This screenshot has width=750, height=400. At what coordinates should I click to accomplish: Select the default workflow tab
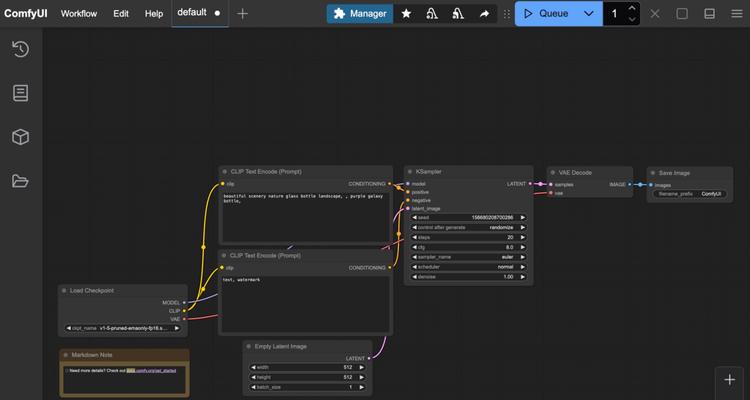pyautogui.click(x=199, y=13)
